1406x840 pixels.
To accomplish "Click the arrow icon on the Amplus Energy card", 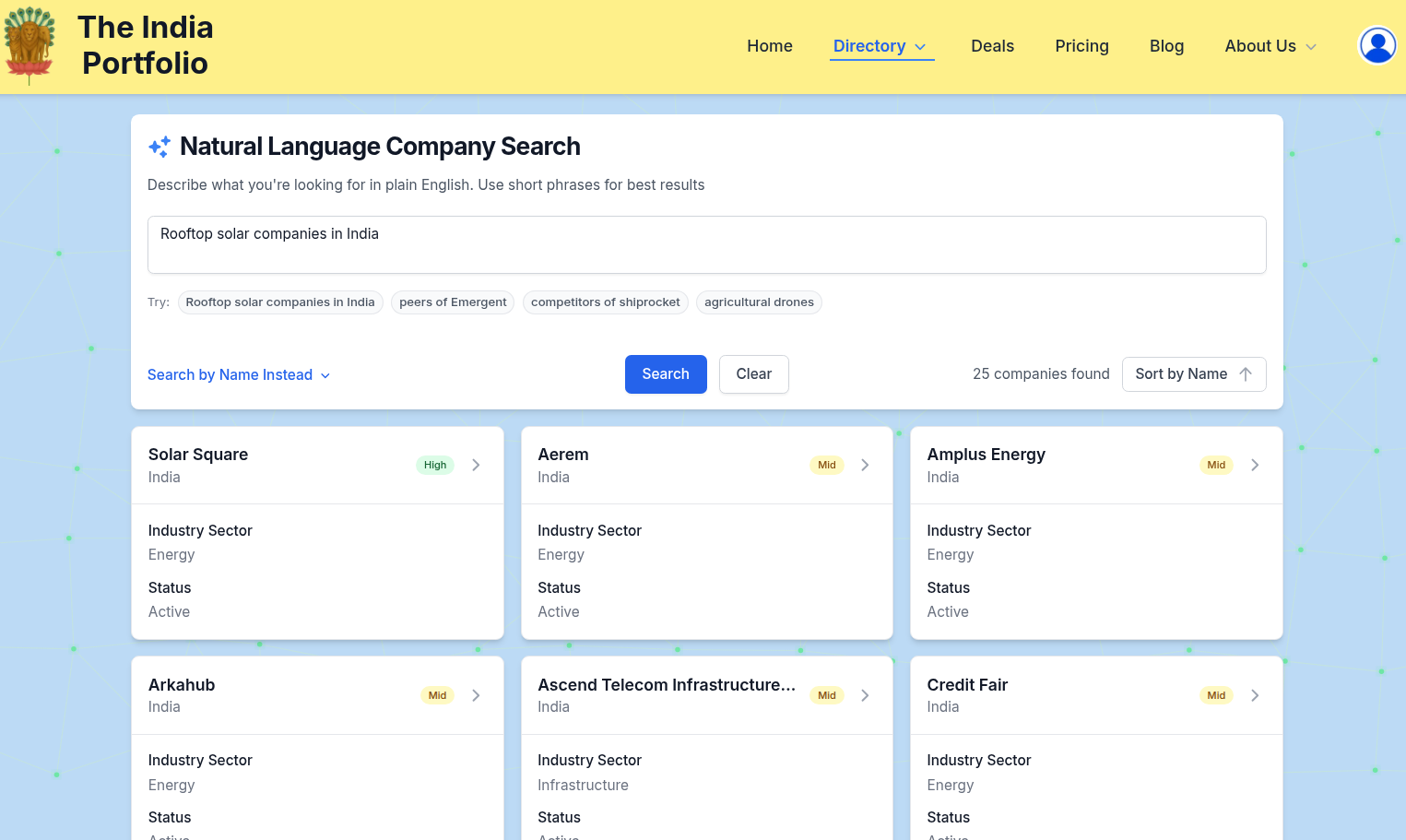I will (1255, 465).
